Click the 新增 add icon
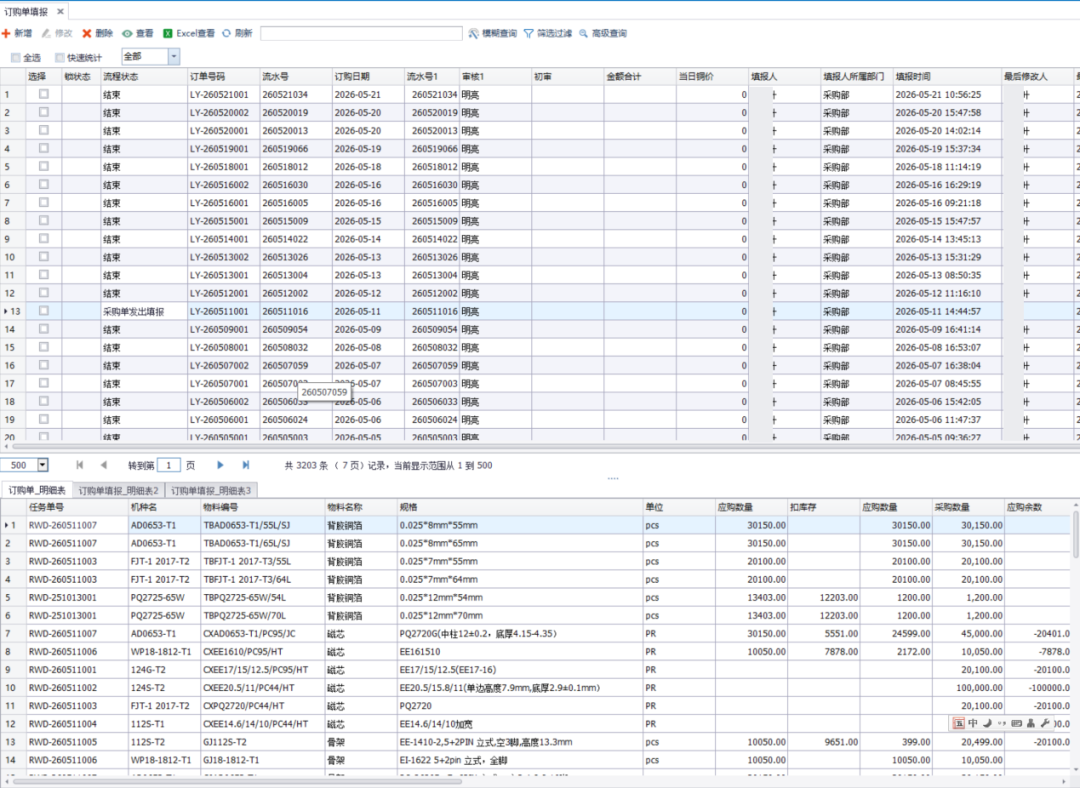 click(6, 33)
